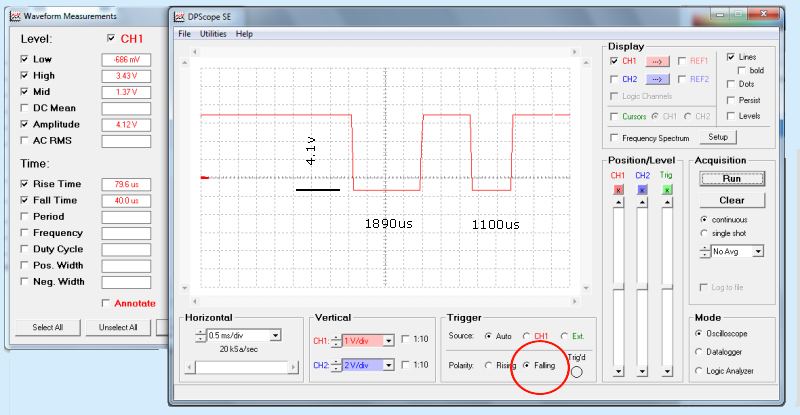Click CH1 position slider up arrow
Image resolution: width=800 pixels, height=415 pixels.
pyautogui.click(x=618, y=203)
